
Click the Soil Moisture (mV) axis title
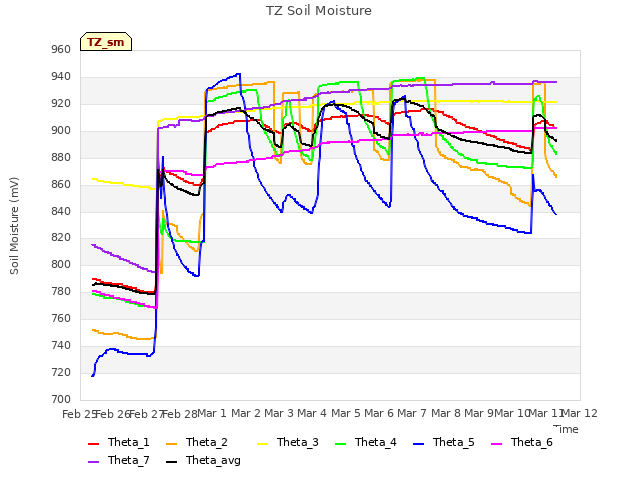click(14, 226)
